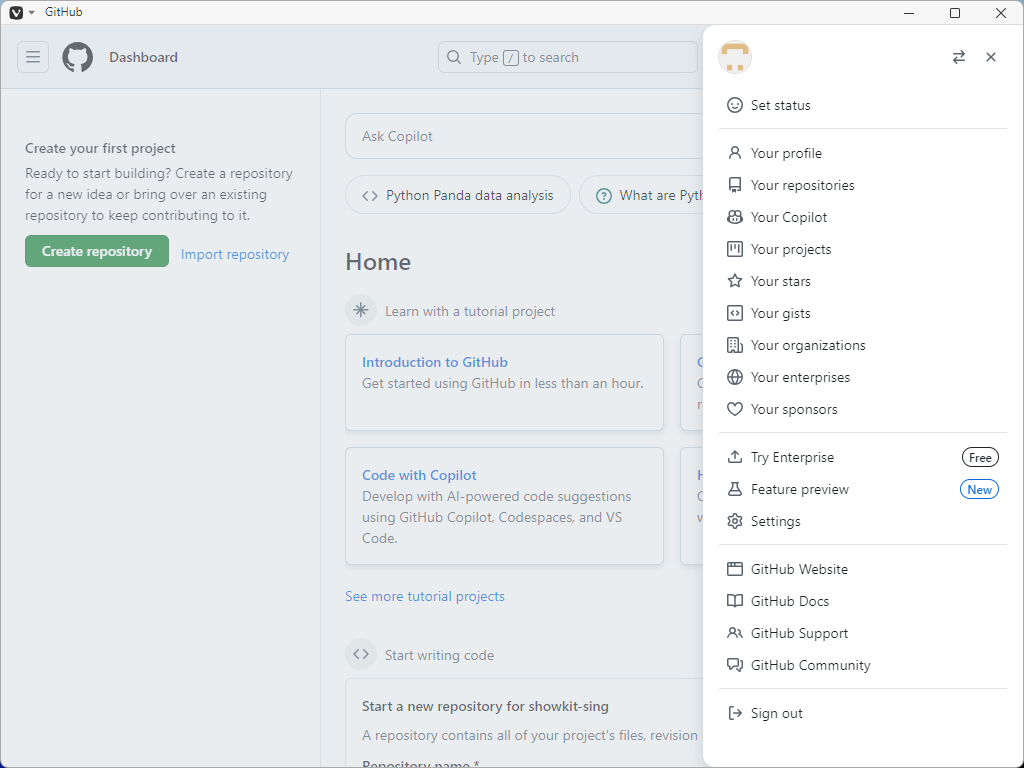Select Your profile from menu
This screenshot has height=768, width=1024.
tap(786, 153)
